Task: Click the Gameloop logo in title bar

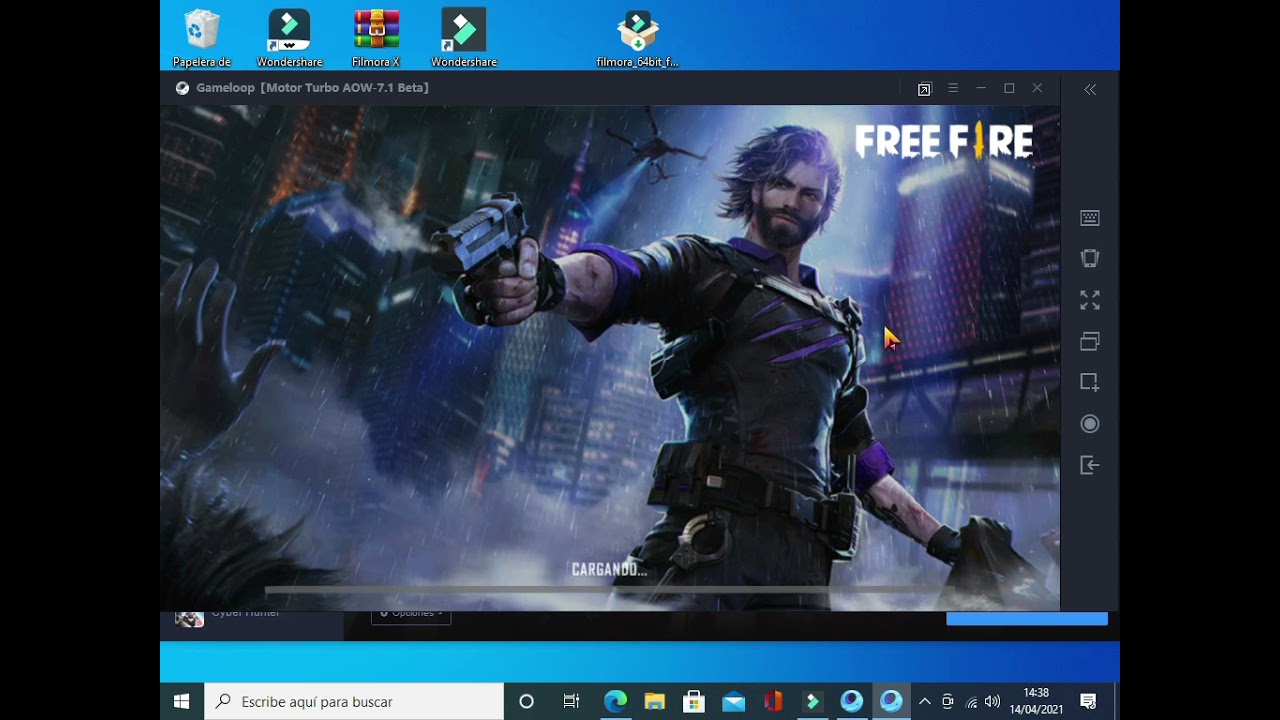Action: point(182,88)
